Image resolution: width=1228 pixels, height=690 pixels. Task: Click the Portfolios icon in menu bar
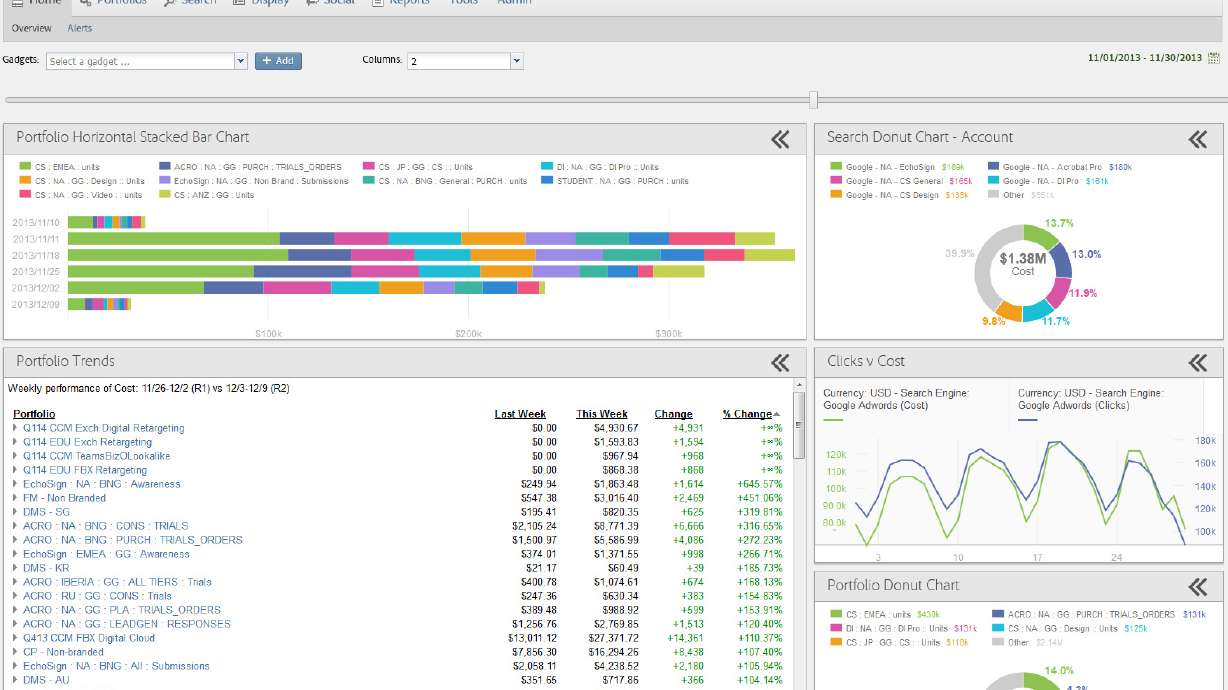pos(87,3)
